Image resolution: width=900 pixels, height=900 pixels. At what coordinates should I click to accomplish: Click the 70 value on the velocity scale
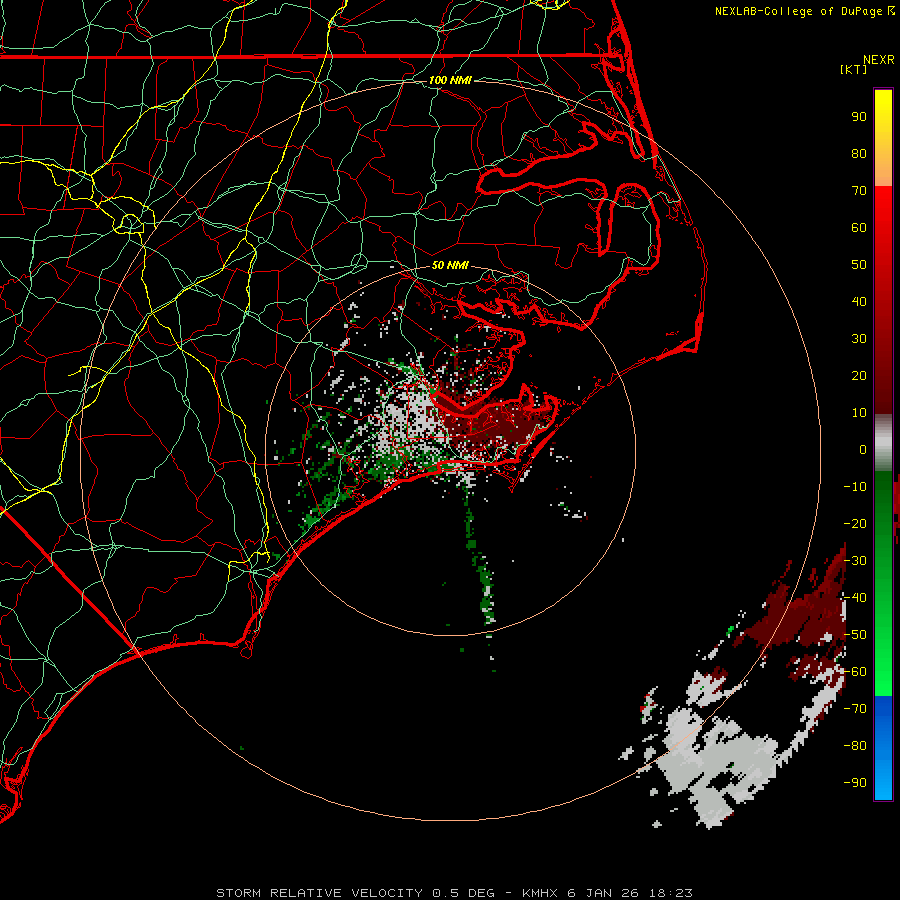tap(859, 191)
